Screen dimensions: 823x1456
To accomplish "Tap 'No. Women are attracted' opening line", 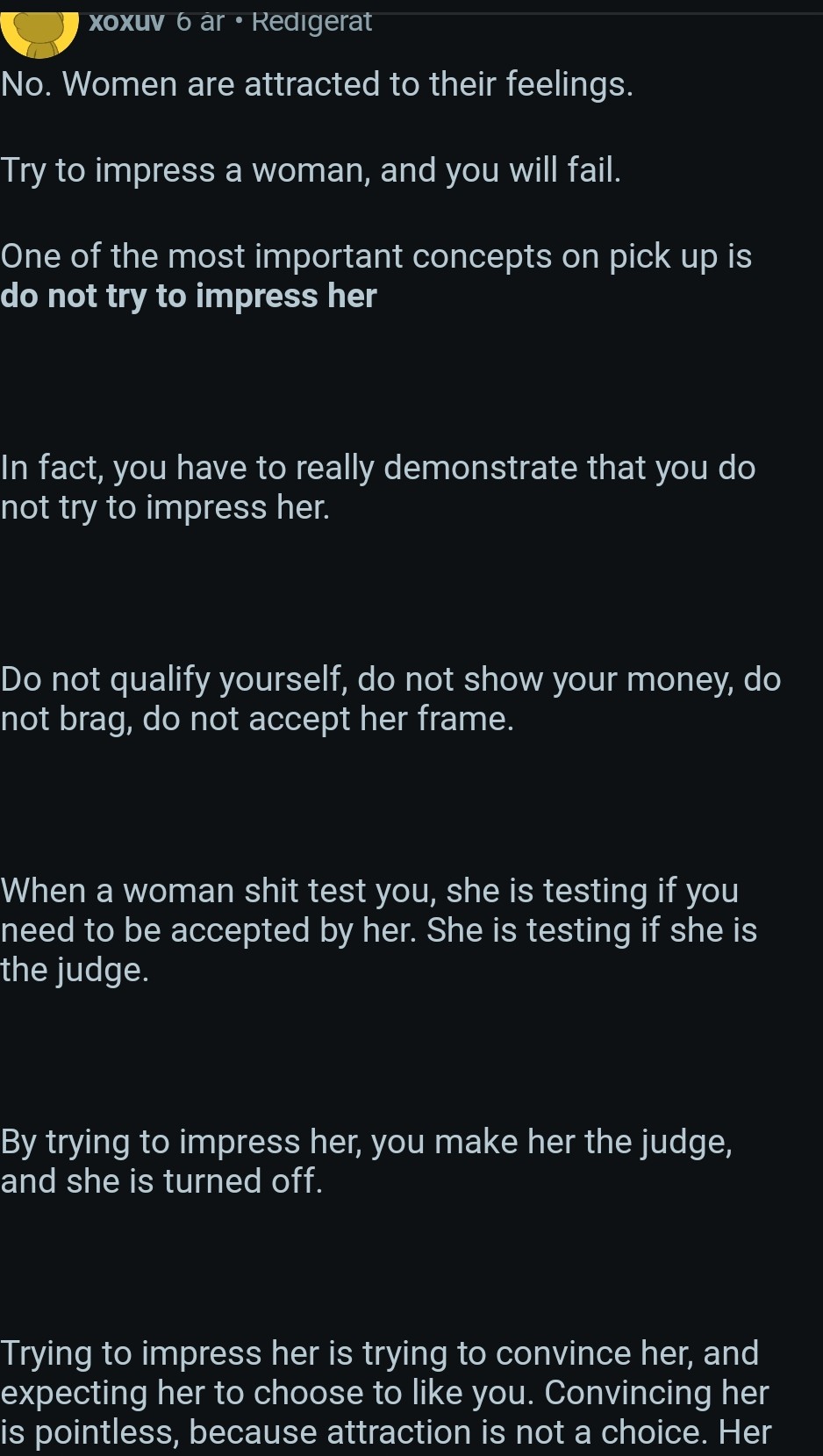I will coord(317,84).
